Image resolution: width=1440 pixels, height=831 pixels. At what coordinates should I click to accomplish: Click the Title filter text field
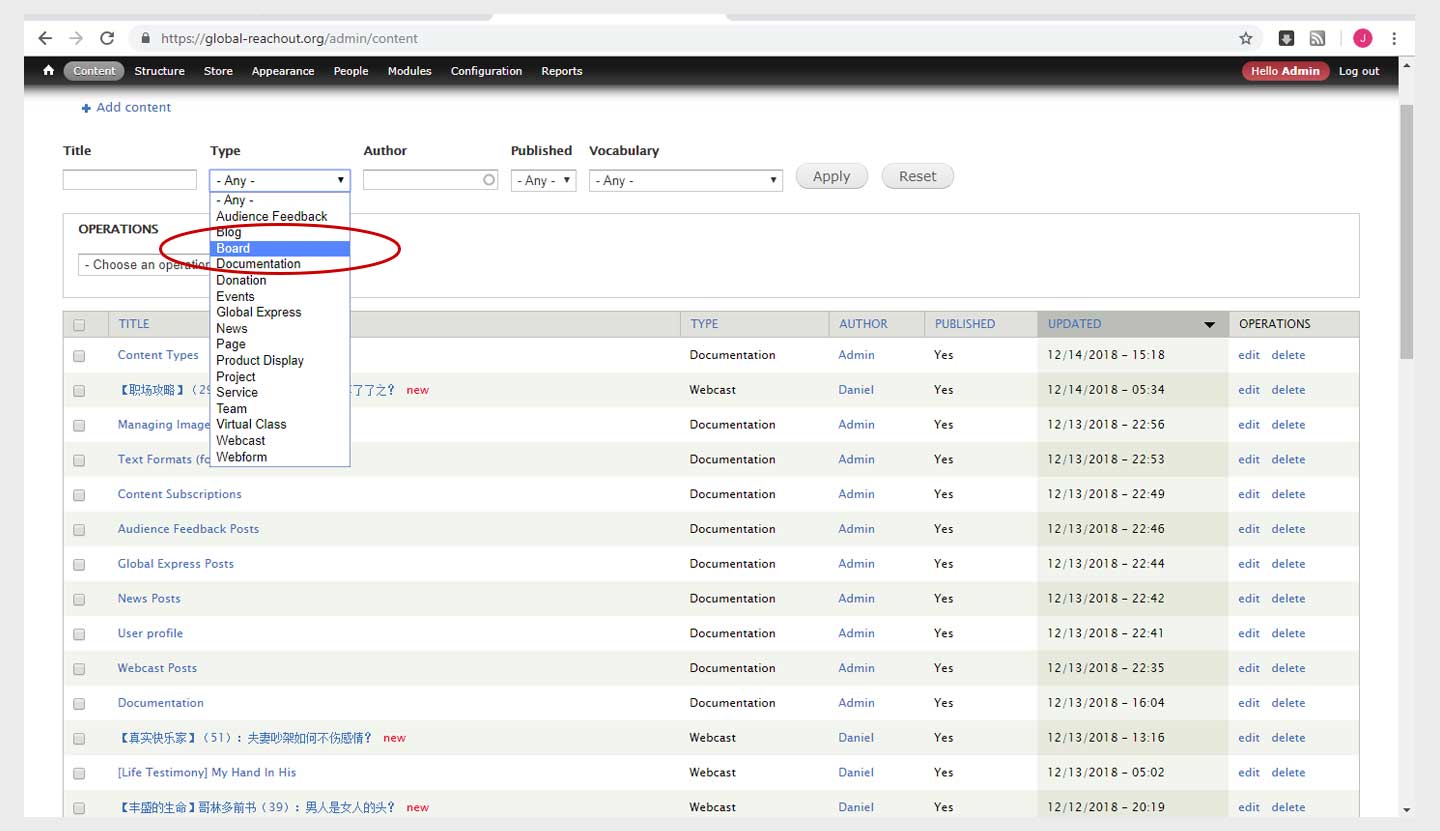(x=130, y=180)
